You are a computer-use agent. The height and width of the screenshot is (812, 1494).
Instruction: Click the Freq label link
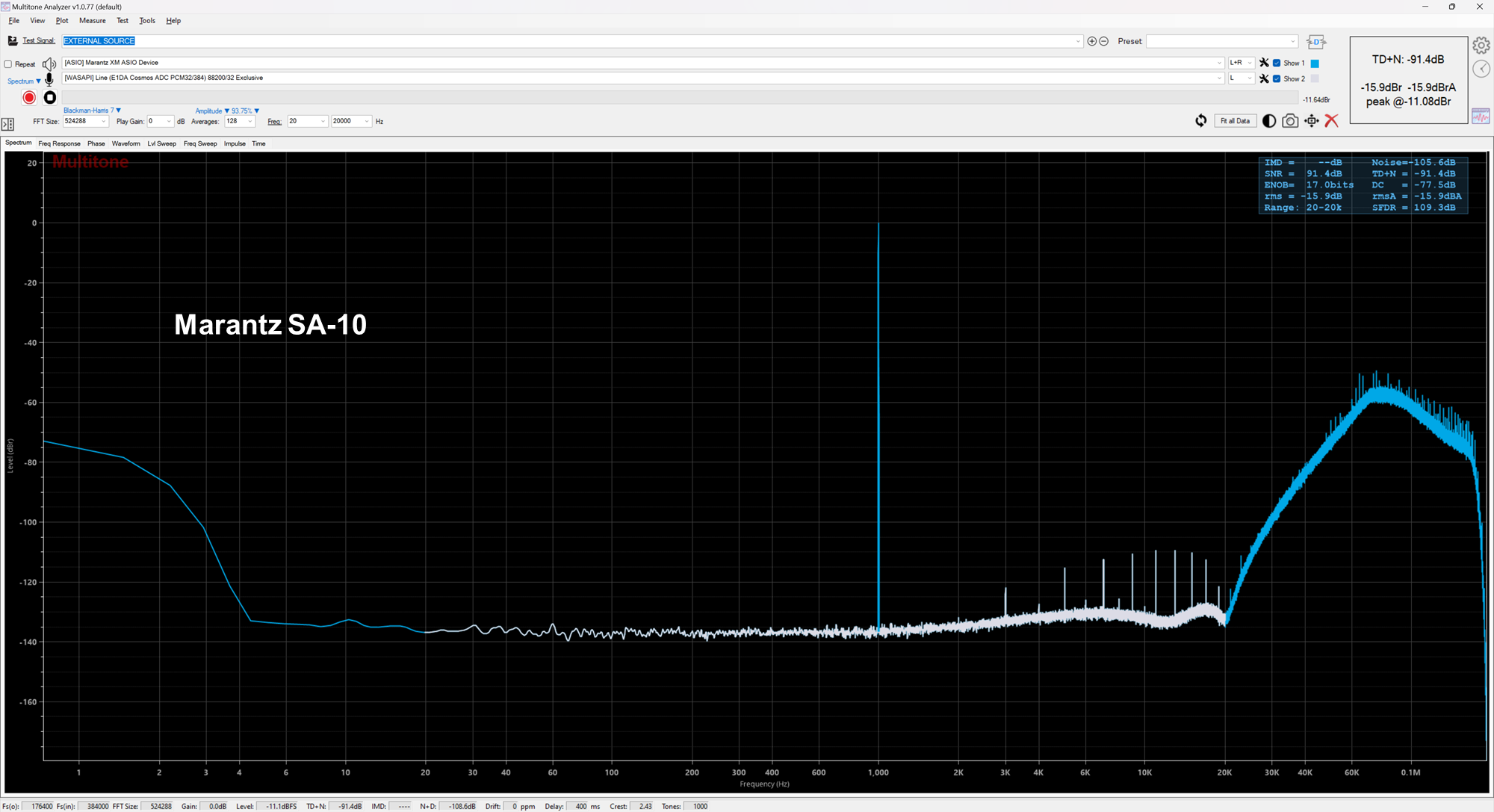coord(275,122)
